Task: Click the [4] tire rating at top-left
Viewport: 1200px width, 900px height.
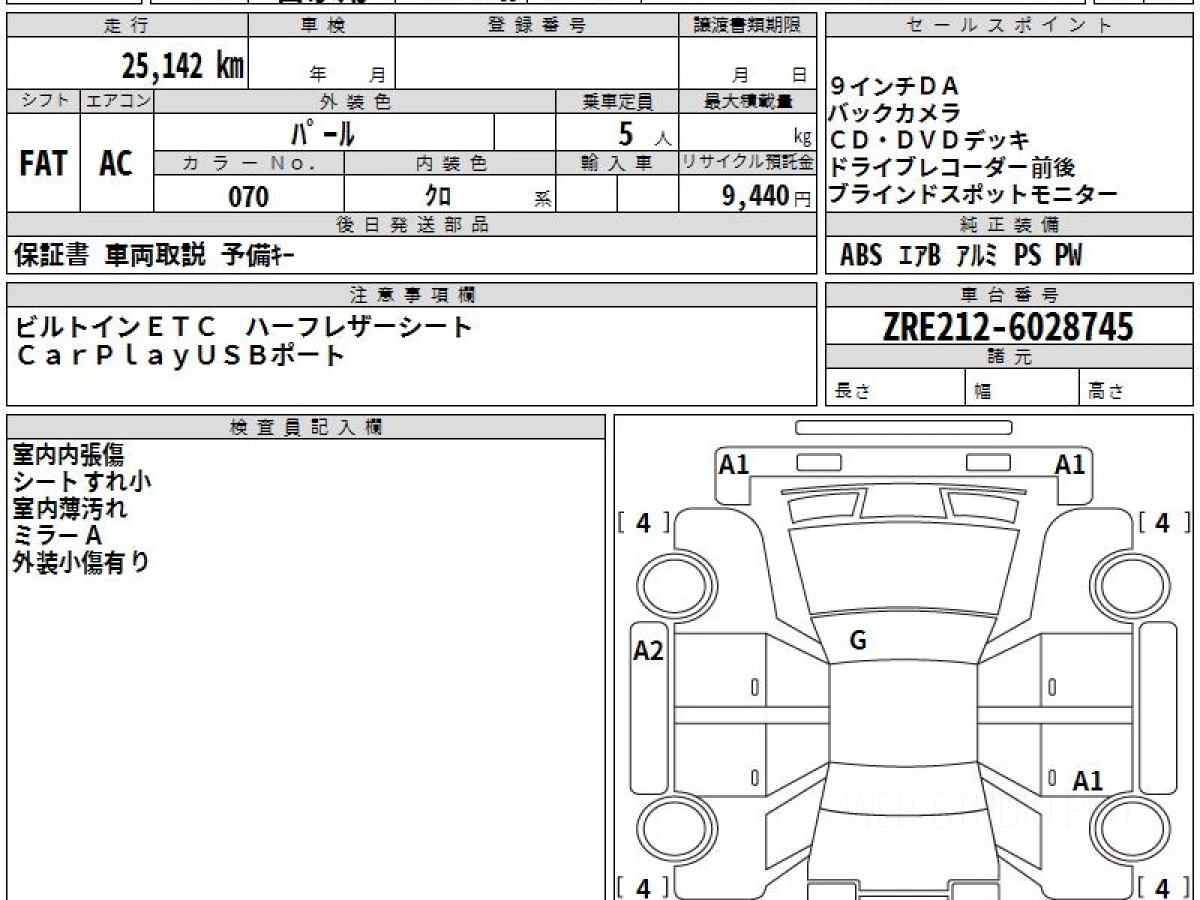Action: tap(643, 522)
